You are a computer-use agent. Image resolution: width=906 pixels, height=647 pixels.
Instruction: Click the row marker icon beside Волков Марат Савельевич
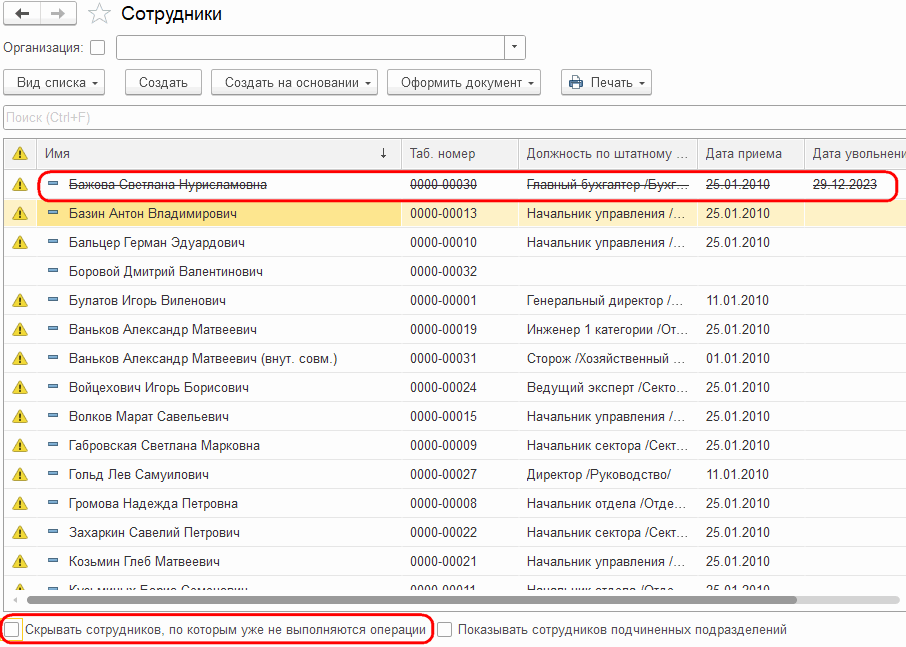[53, 416]
